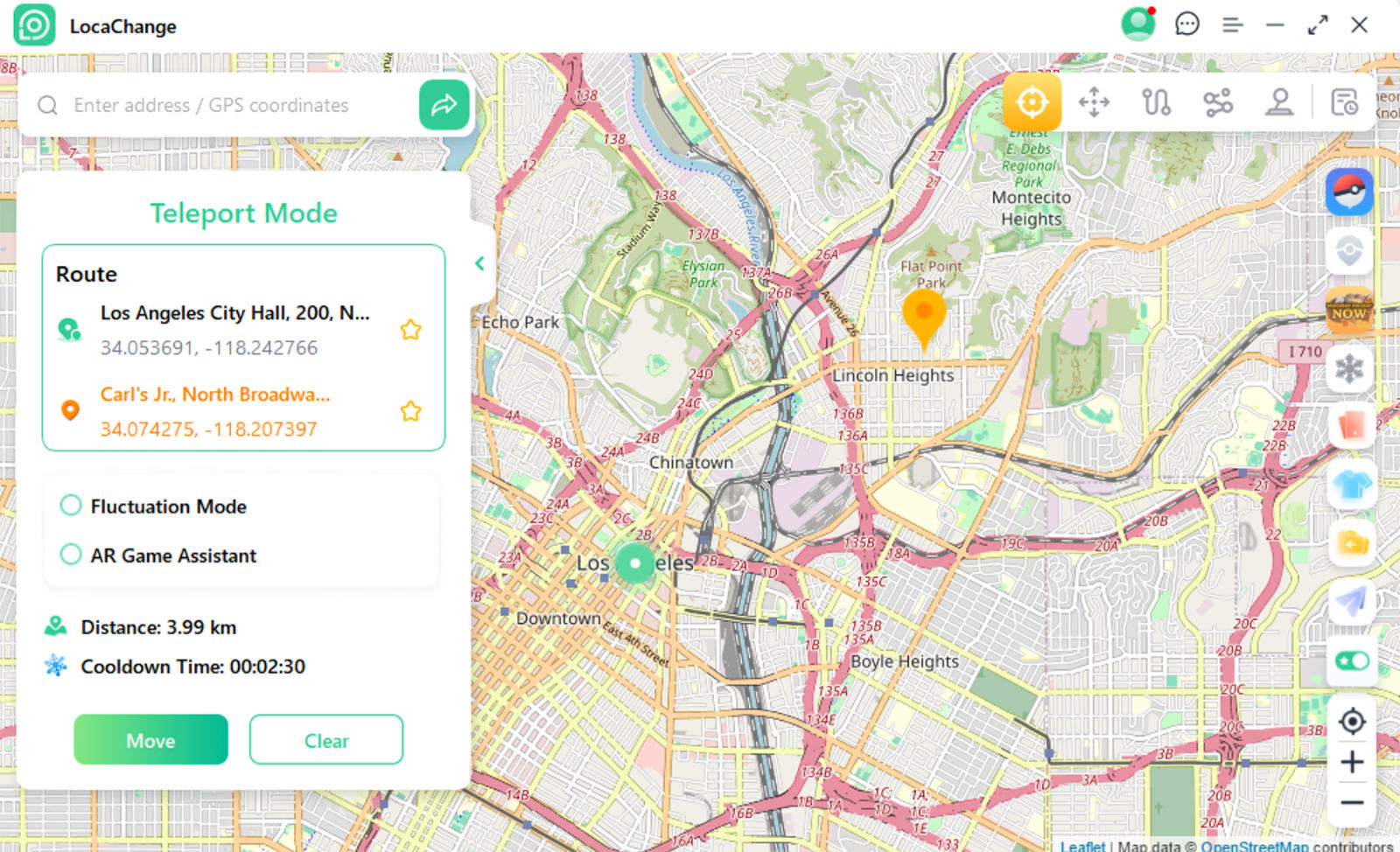This screenshot has height=852, width=1400.
Task: Select Teleport Mode target icon
Action: (x=1032, y=102)
